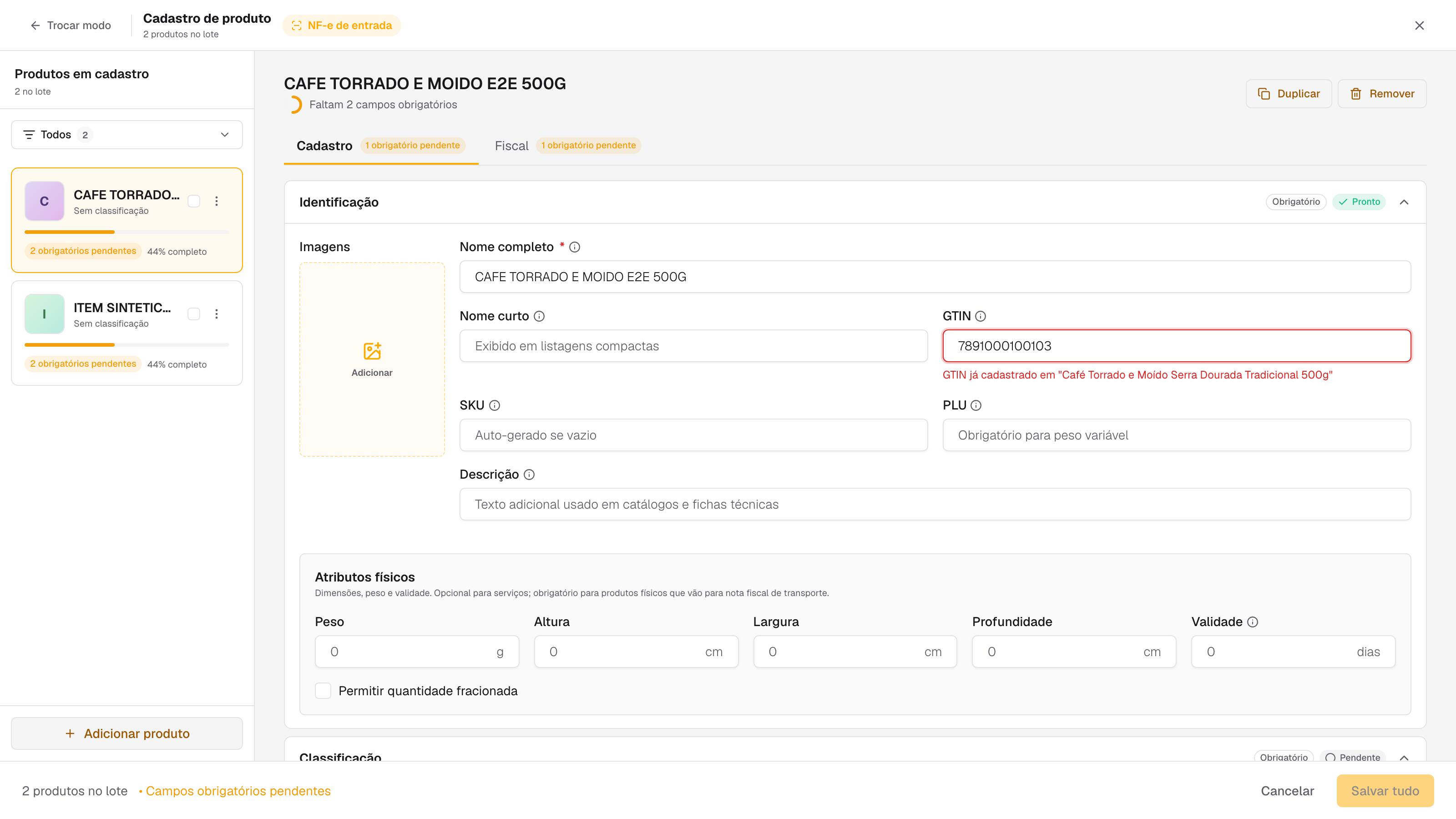Click the scan icon in NF-e de entrada
Image resolution: width=1456 pixels, height=819 pixels.
[x=296, y=25]
